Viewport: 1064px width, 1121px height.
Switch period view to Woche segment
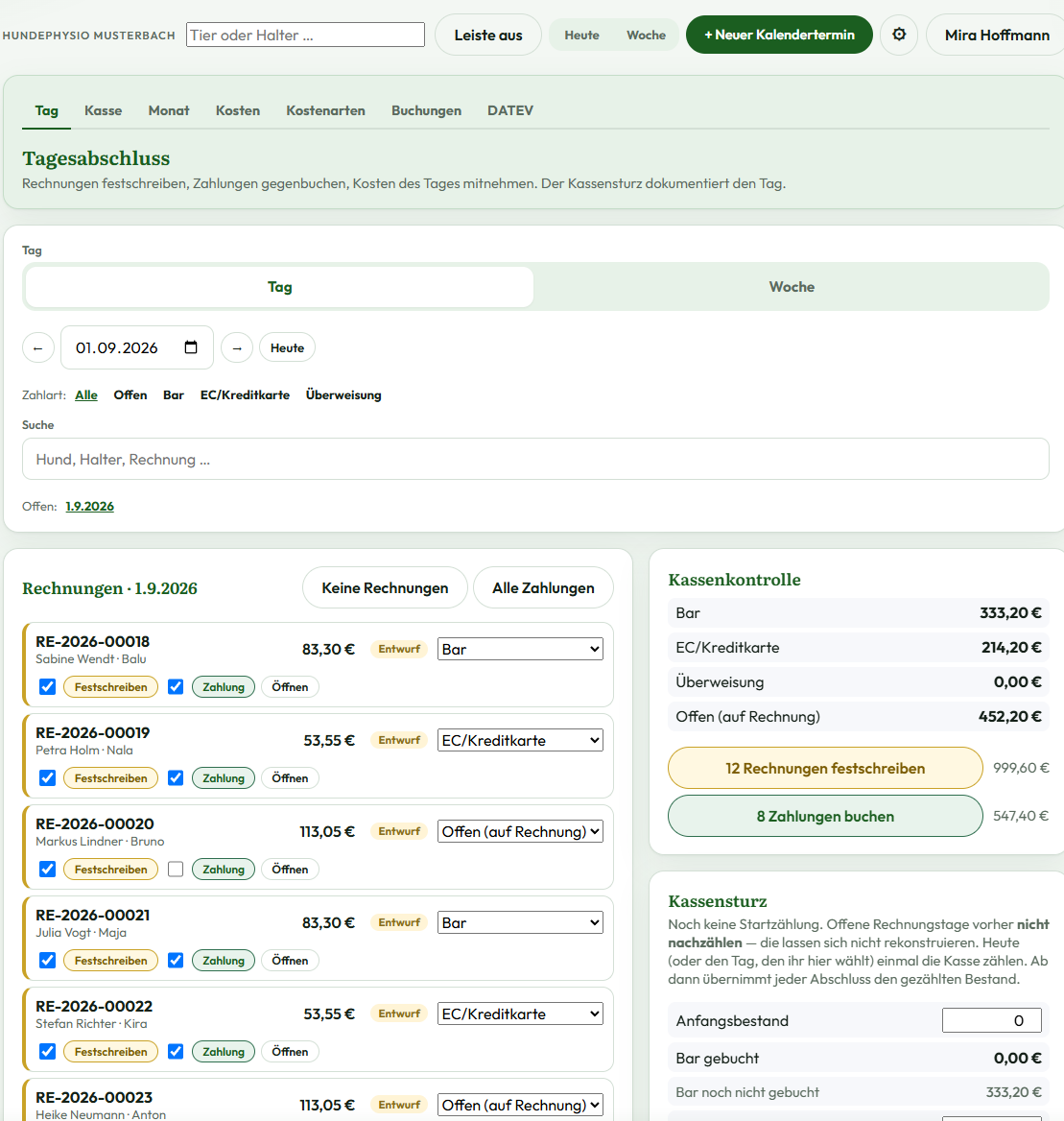tap(791, 287)
